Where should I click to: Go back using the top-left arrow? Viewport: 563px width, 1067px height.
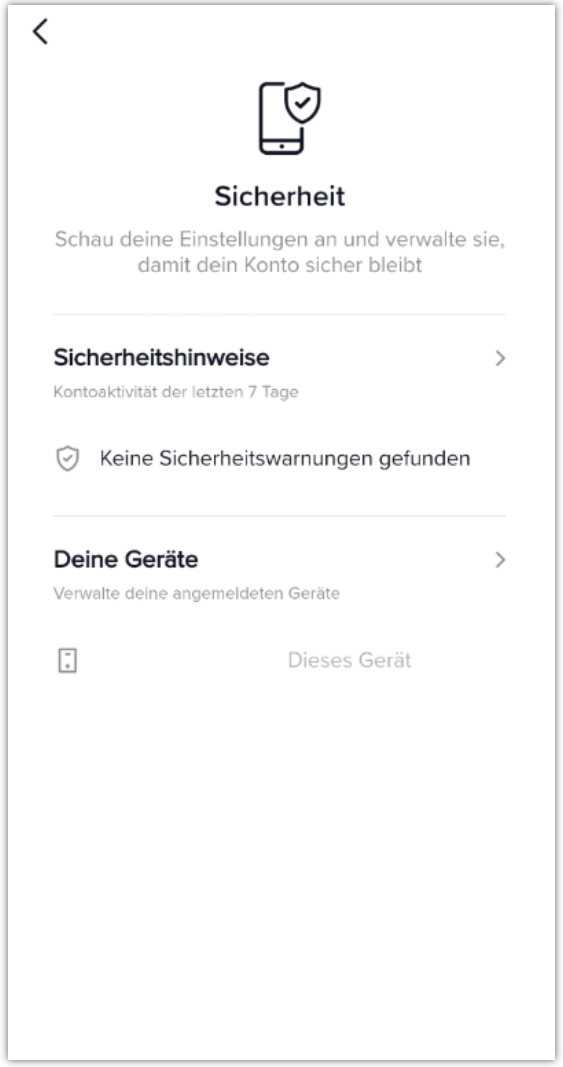pyautogui.click(x=40, y=31)
